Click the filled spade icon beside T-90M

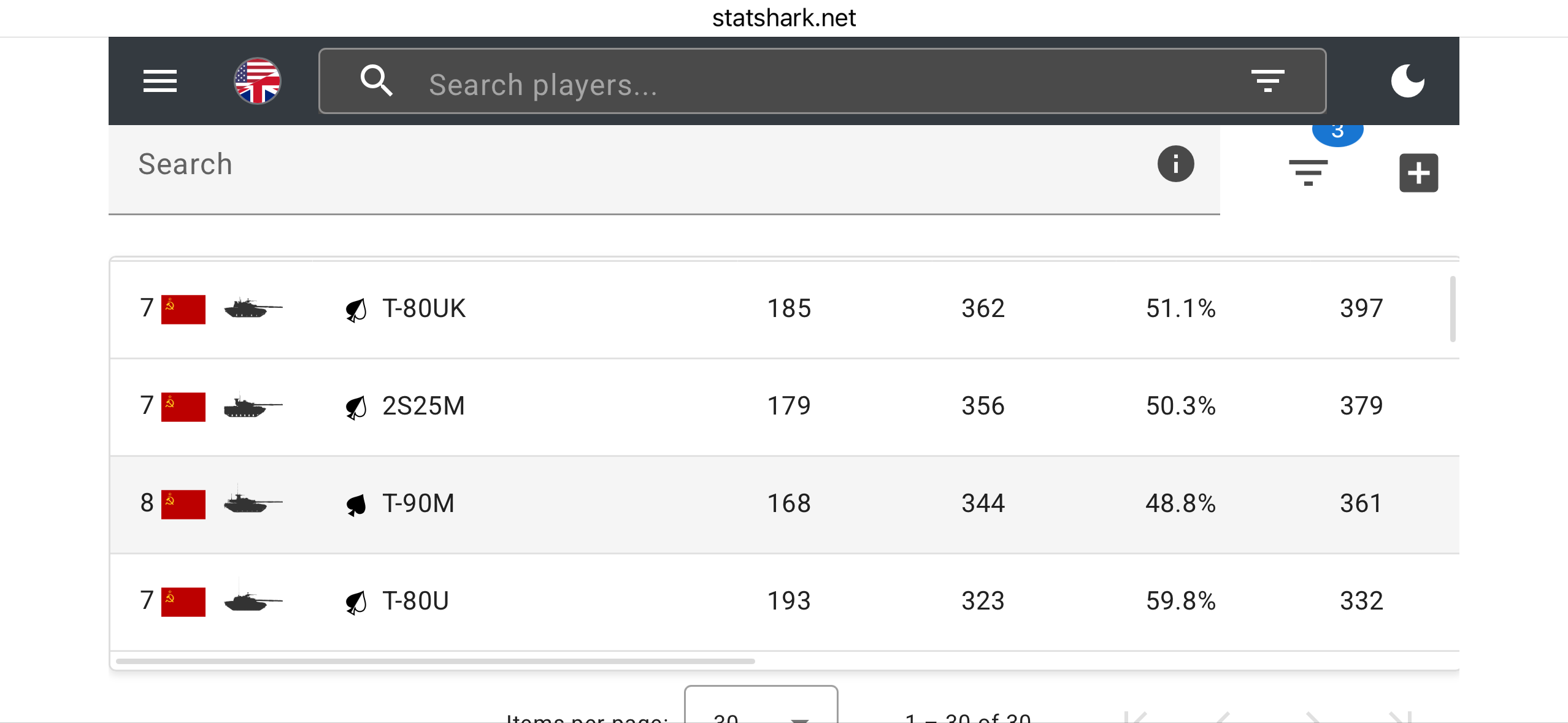click(x=356, y=505)
